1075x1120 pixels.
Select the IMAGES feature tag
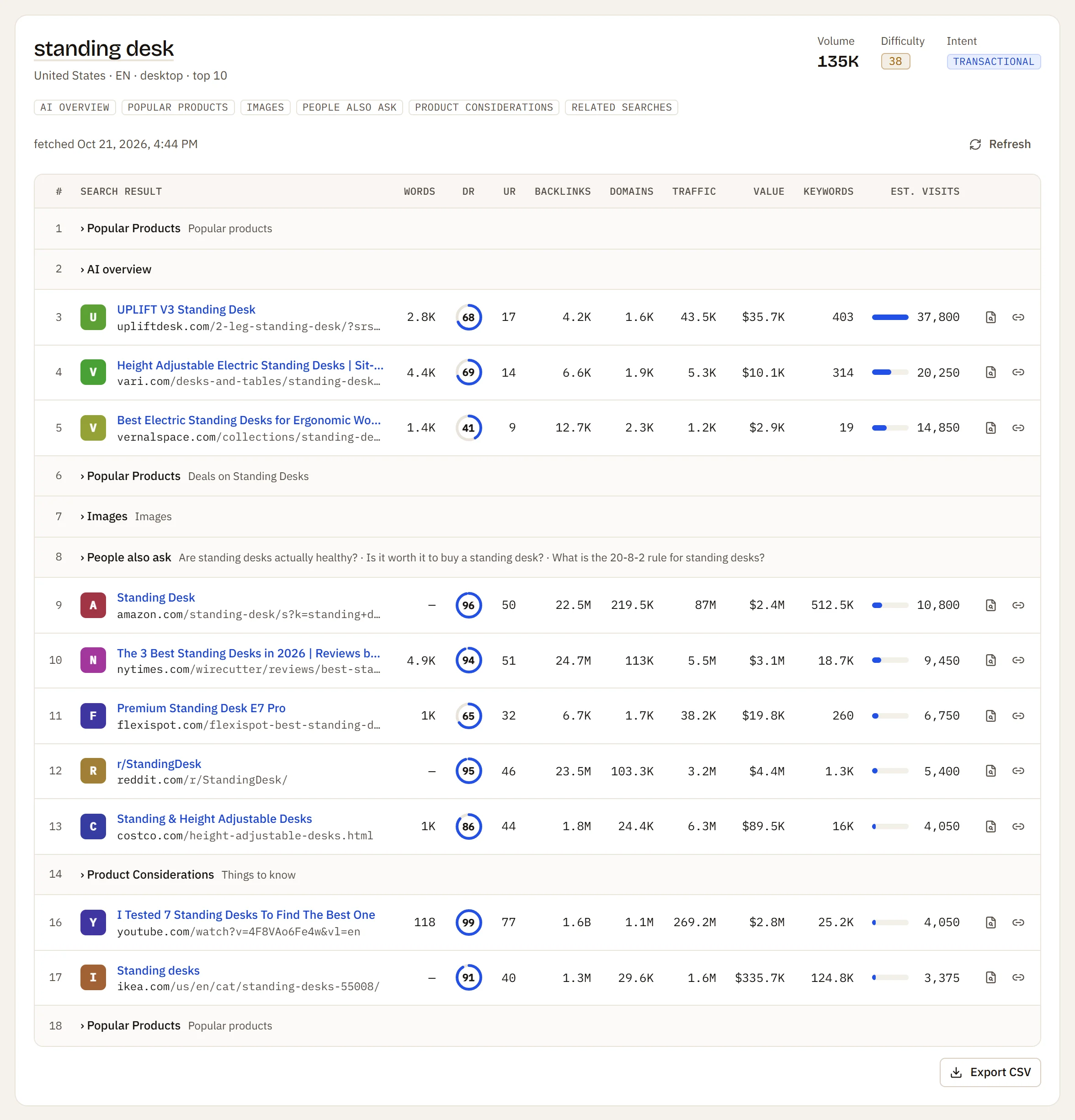pos(265,107)
